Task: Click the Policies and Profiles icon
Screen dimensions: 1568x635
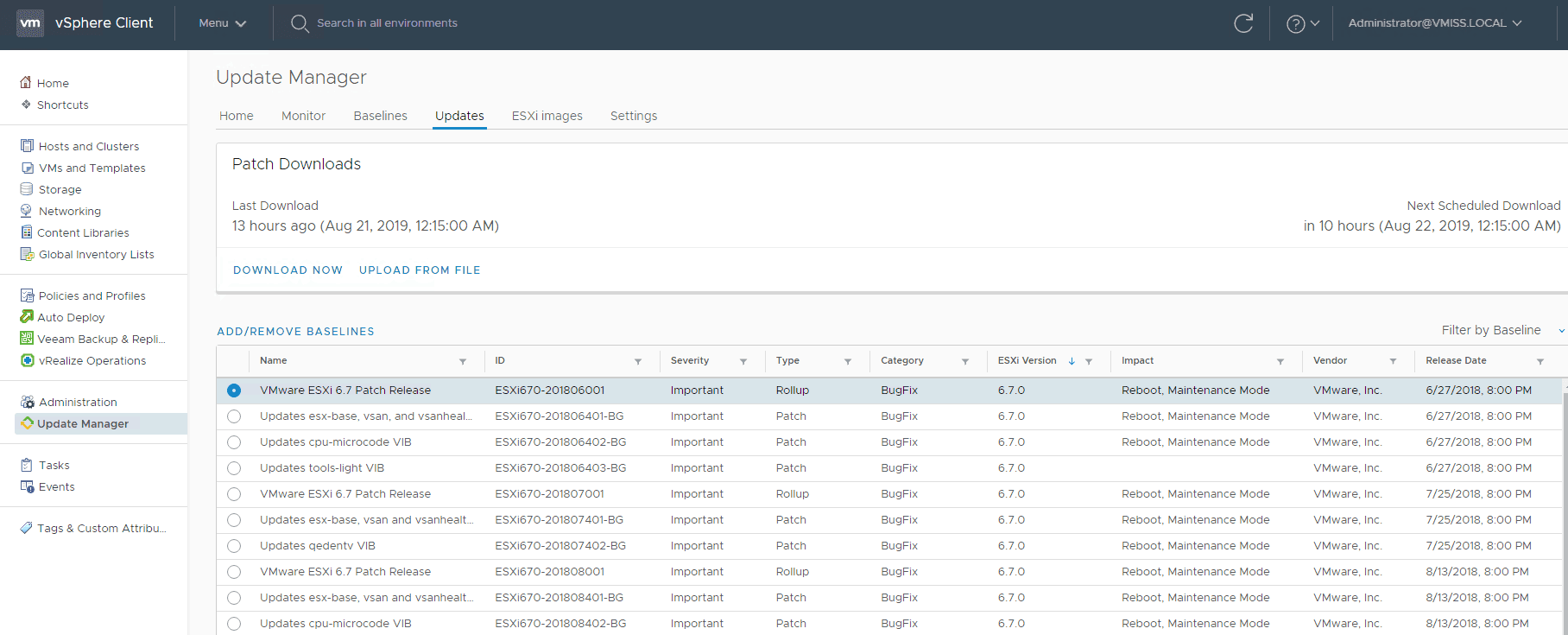Action: point(27,295)
